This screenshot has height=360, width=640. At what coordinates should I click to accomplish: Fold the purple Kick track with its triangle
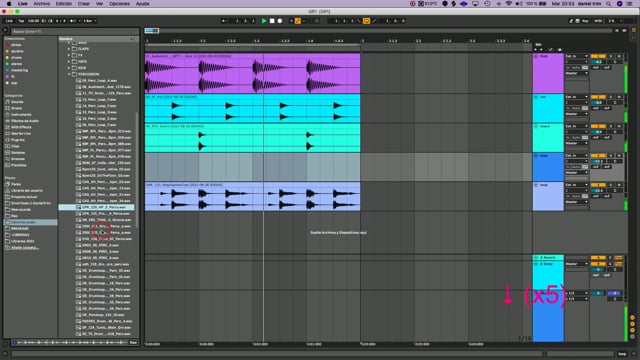(x=536, y=56)
